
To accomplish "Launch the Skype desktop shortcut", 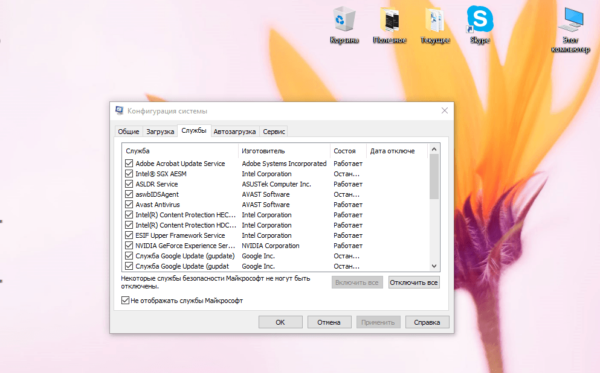I will click(480, 25).
